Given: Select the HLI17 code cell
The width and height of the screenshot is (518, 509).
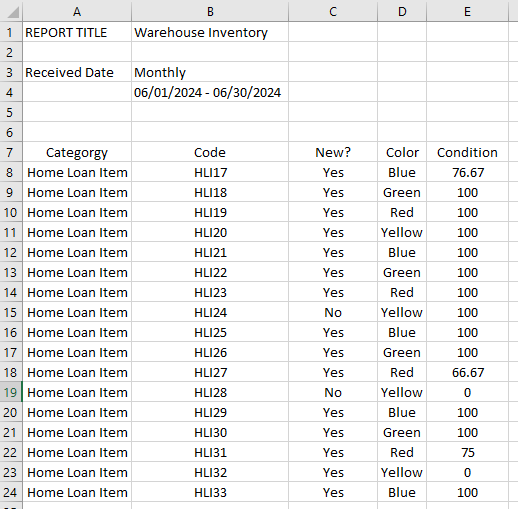Looking at the screenshot, I should click(x=210, y=172).
